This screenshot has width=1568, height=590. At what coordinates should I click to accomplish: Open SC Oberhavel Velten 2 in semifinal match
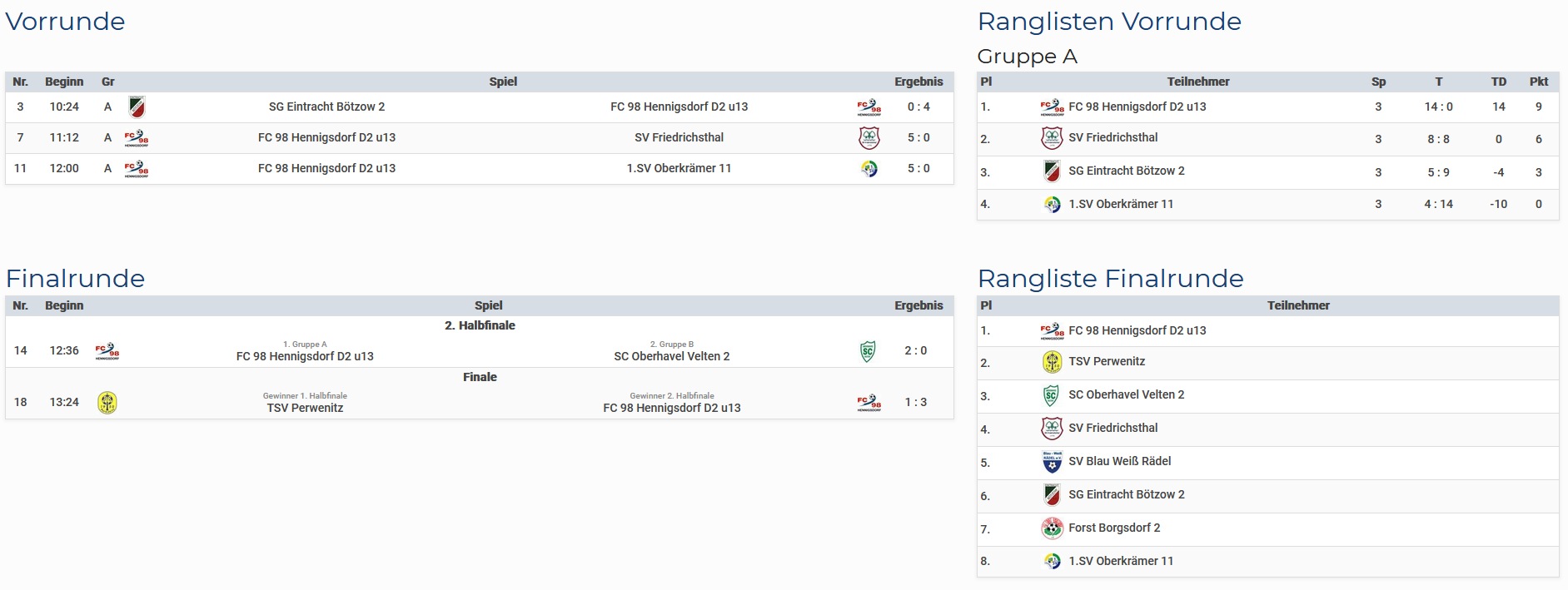(x=671, y=356)
